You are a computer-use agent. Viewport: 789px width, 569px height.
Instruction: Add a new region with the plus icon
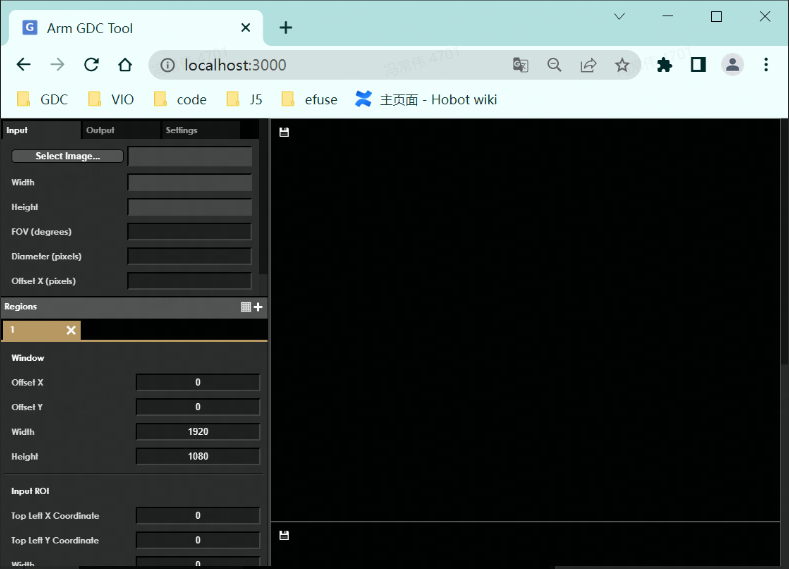[x=259, y=307]
